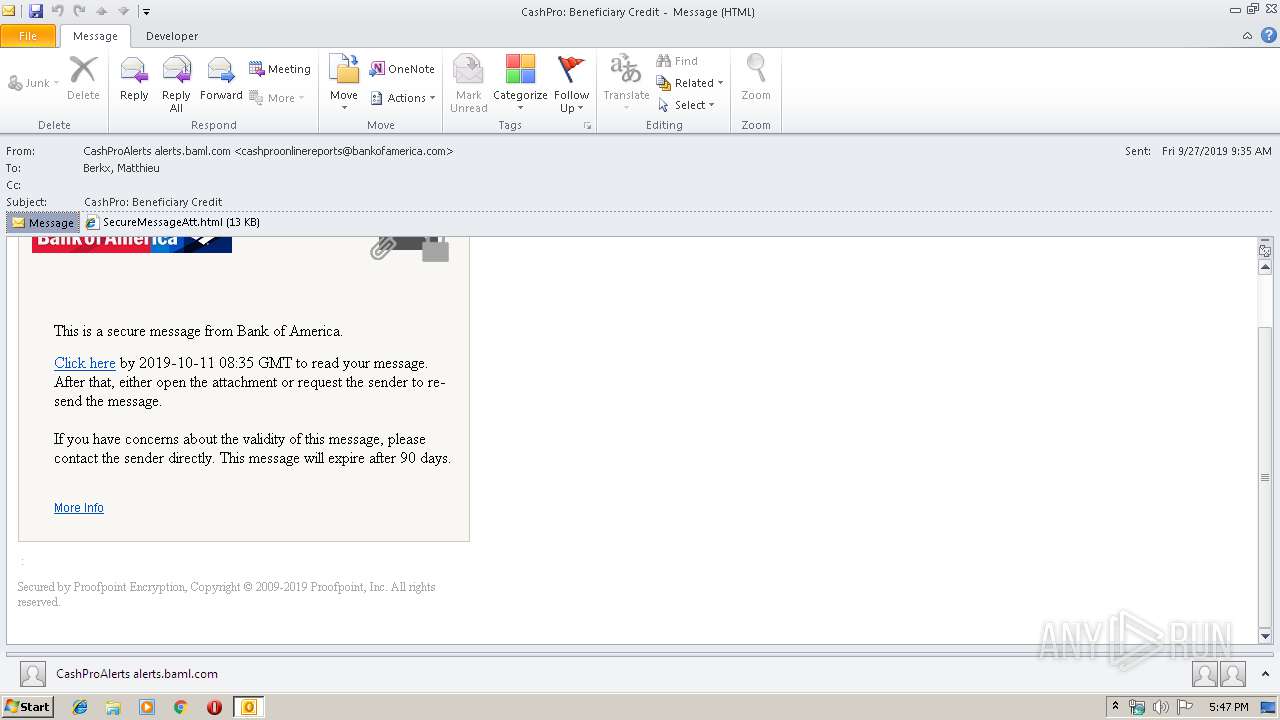
Task: Save message using quick access icon
Action: click(36, 11)
